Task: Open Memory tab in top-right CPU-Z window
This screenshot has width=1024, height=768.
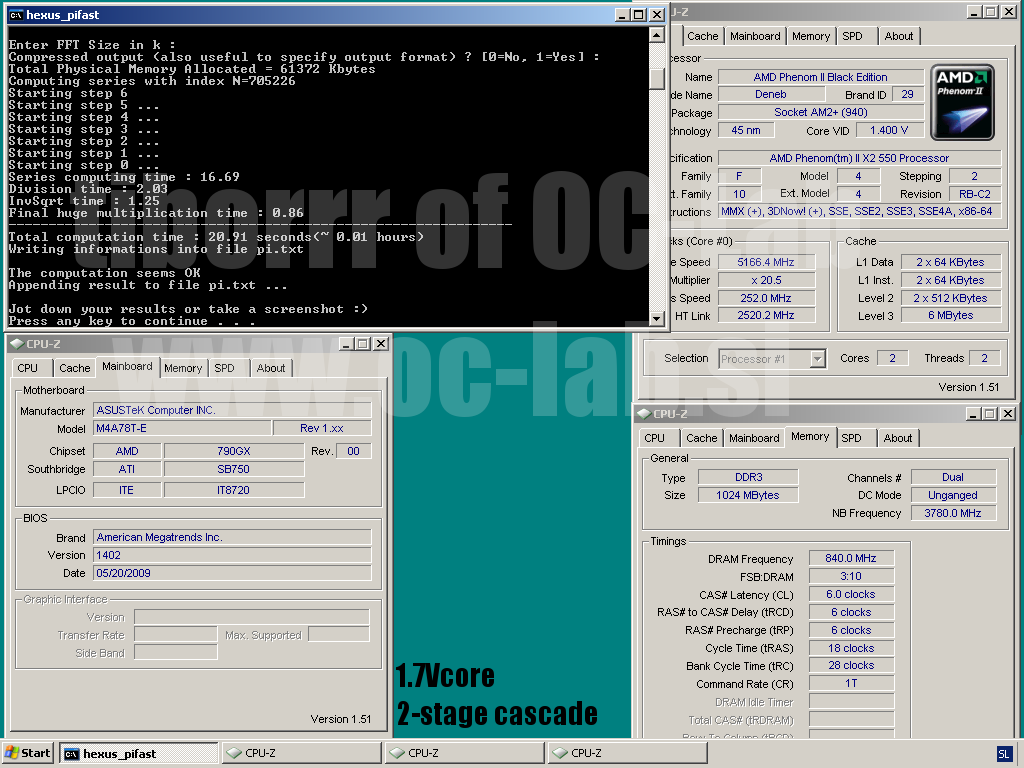Action: [x=810, y=36]
